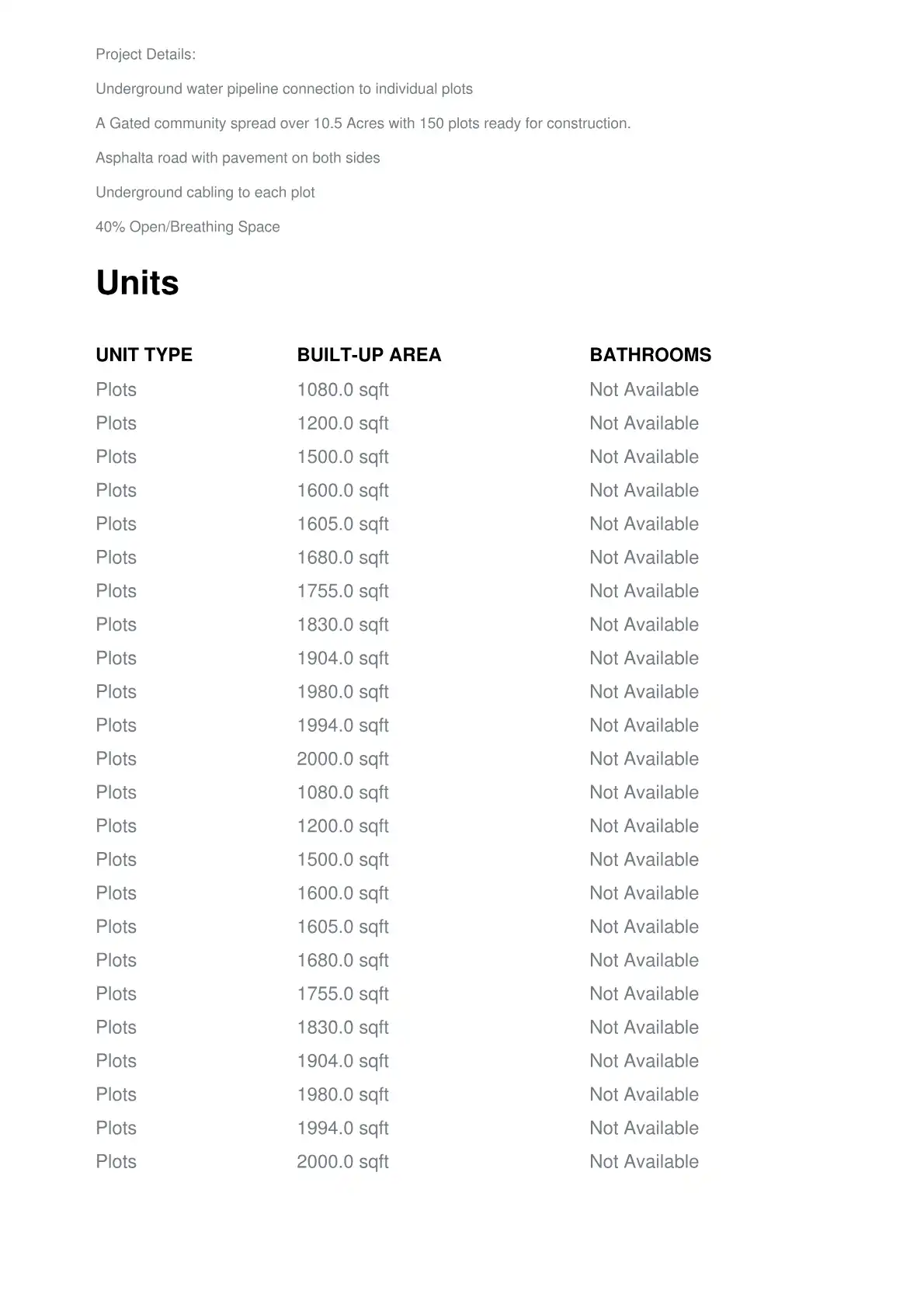Click the 'Units' section heading
This screenshot has height=1308, width=924.
pyautogui.click(x=137, y=283)
